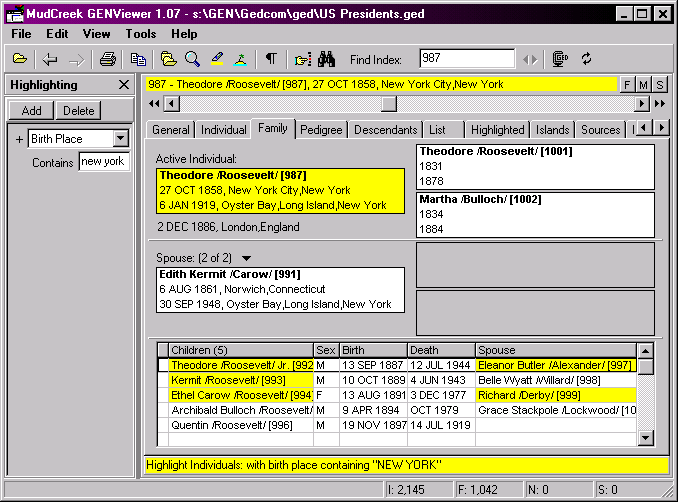The height and width of the screenshot is (502, 678).
Task: Click the horizontal individual slider thumb
Action: coord(389,104)
